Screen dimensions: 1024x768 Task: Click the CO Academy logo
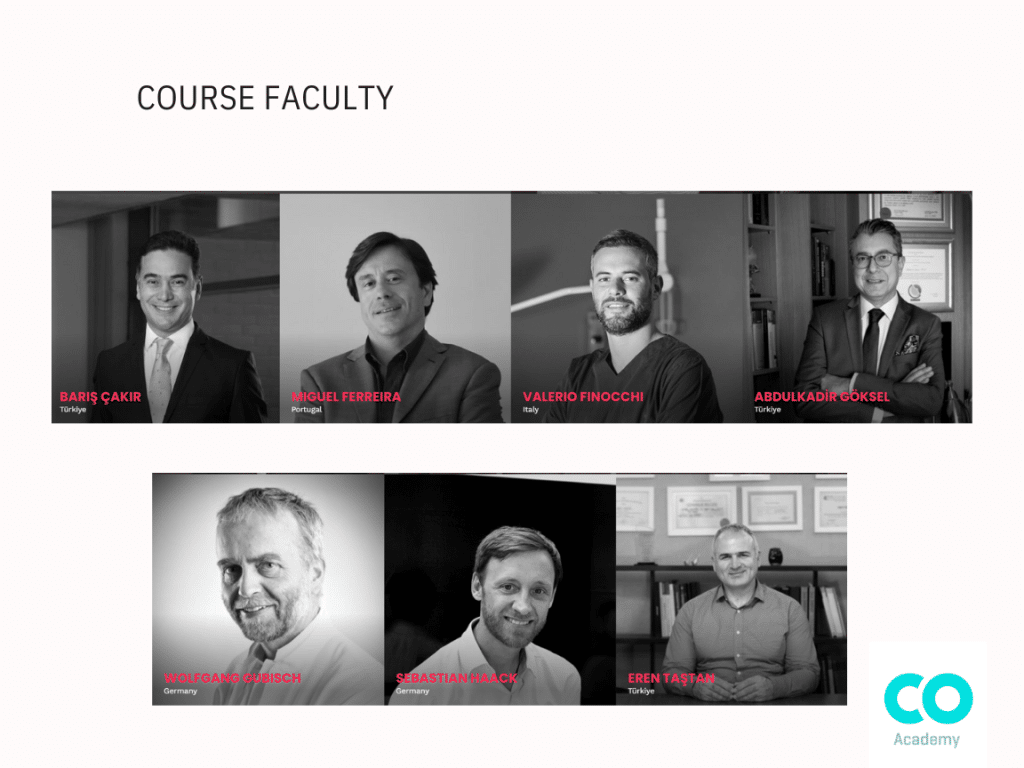pos(927,709)
